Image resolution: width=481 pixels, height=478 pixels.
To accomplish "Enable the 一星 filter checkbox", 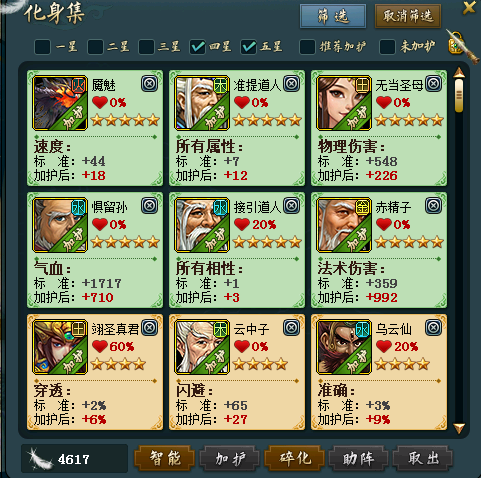I will click(x=42, y=47).
